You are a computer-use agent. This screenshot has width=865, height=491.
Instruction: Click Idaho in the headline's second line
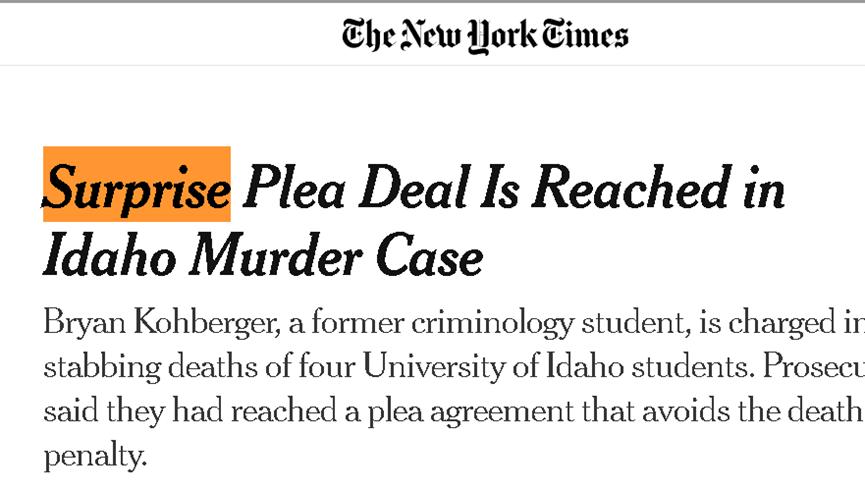[x=109, y=256]
